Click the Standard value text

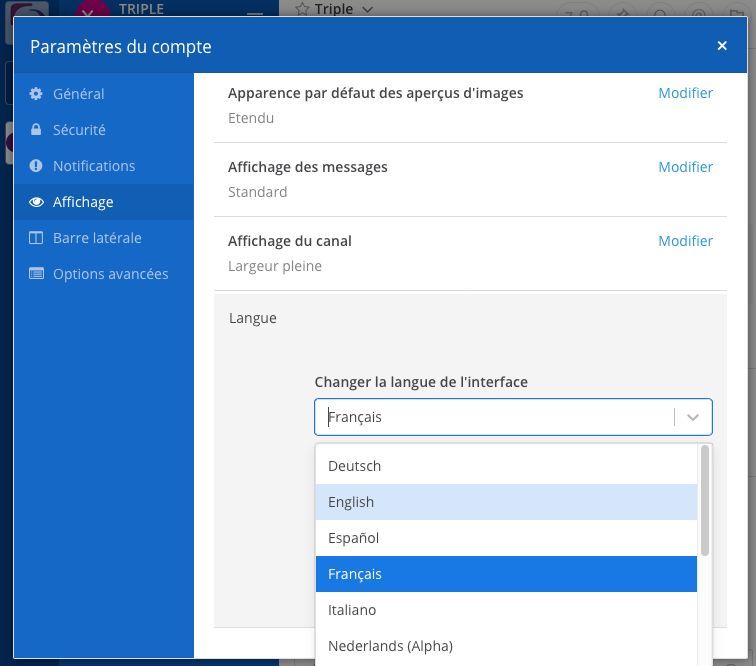pos(257,192)
